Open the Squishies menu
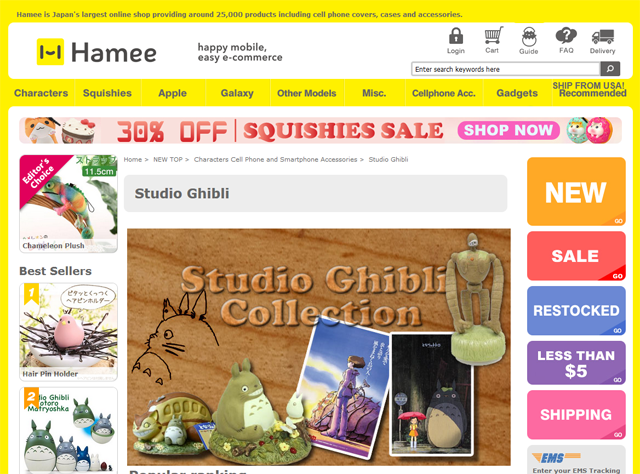This screenshot has width=640, height=474. (107, 93)
